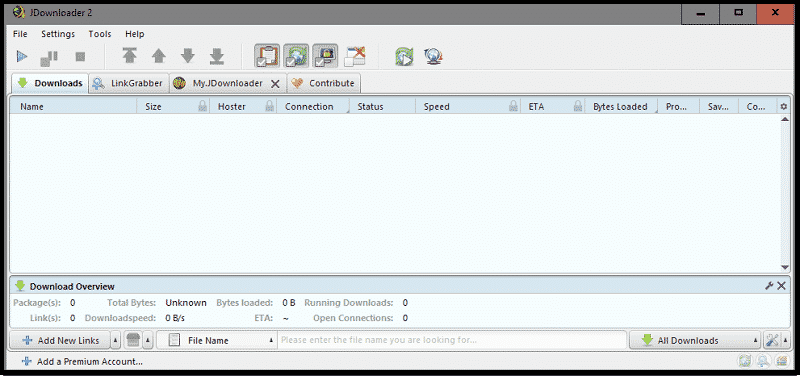Viewport: 800px width, 376px height.
Task: Sort by Sav... column header
Action: [719, 107]
